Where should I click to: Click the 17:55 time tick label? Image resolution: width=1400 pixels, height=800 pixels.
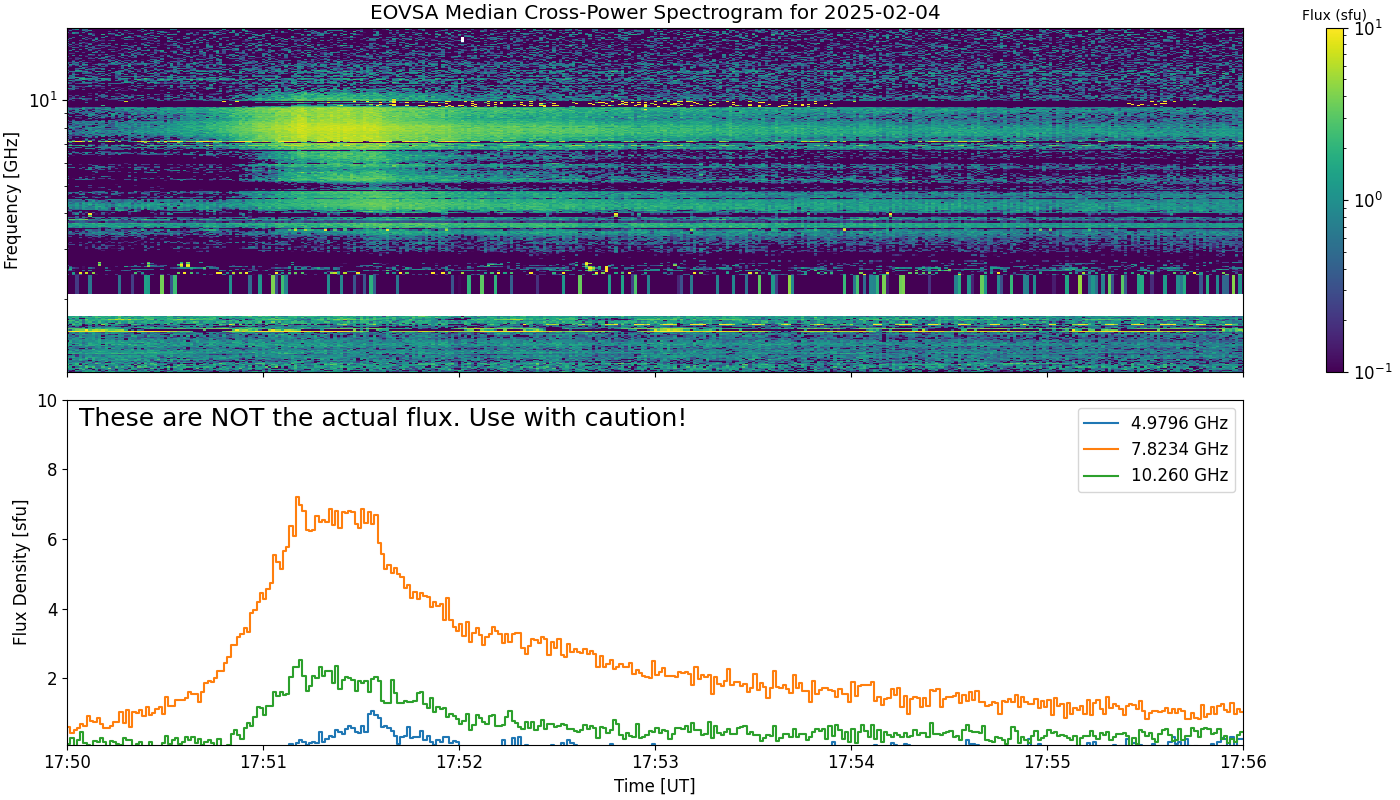[x=1047, y=763]
